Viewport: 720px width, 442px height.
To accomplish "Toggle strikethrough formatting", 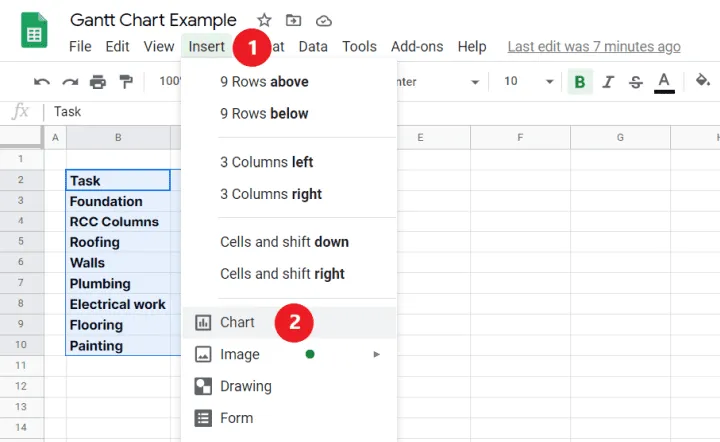I will pos(636,82).
